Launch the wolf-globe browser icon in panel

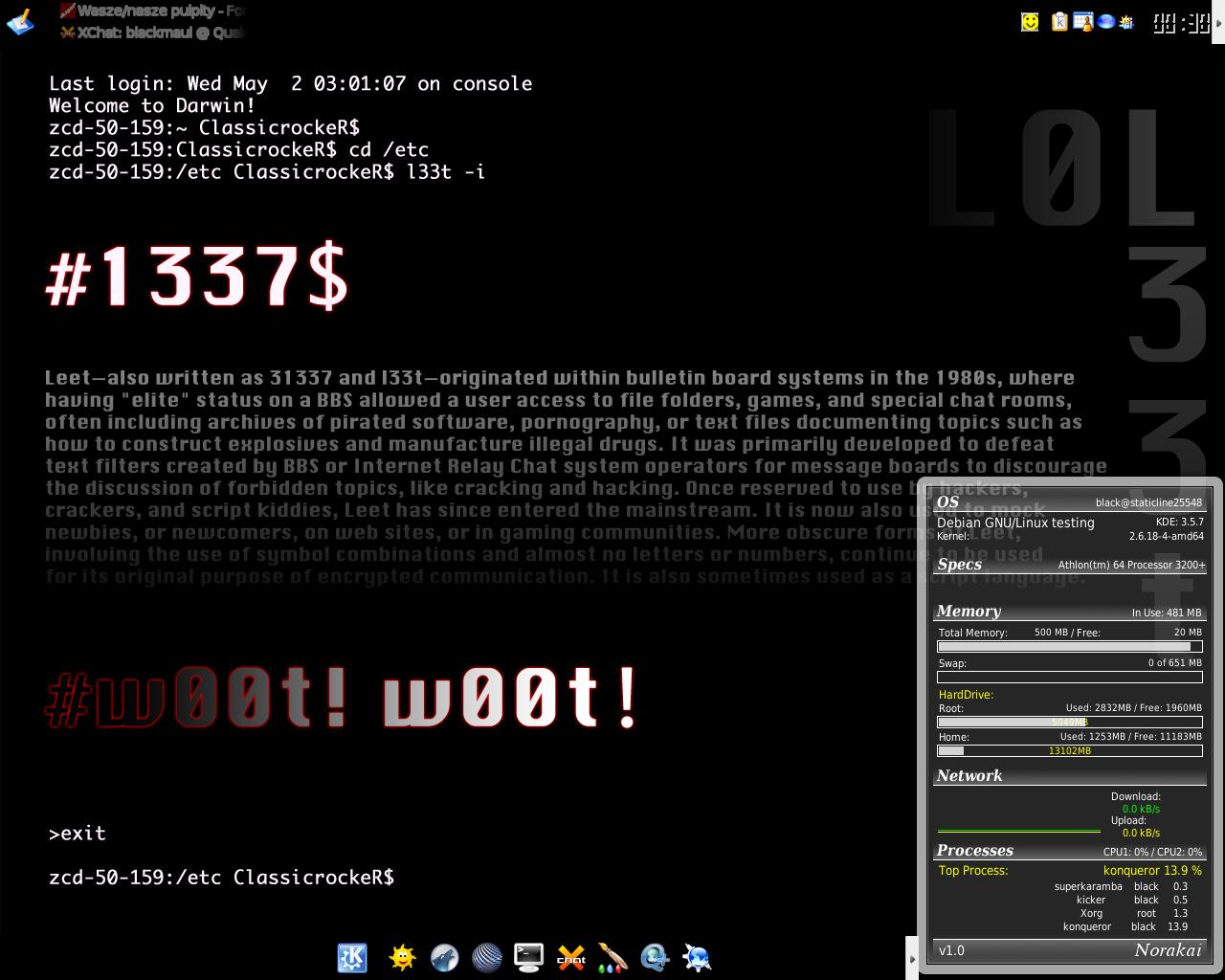pos(444,957)
